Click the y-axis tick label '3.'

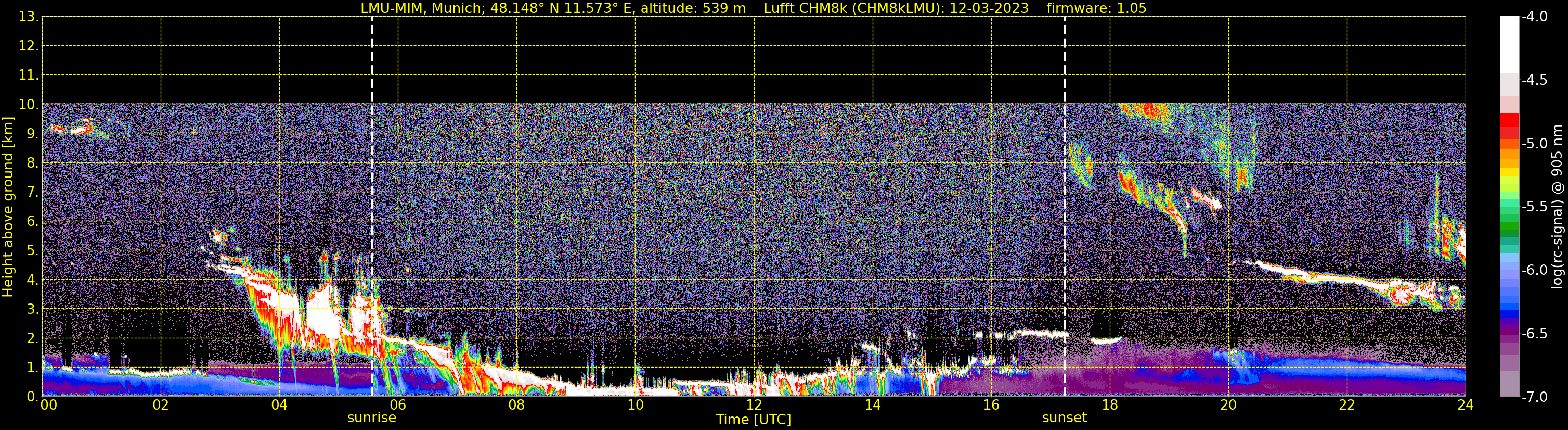point(32,309)
